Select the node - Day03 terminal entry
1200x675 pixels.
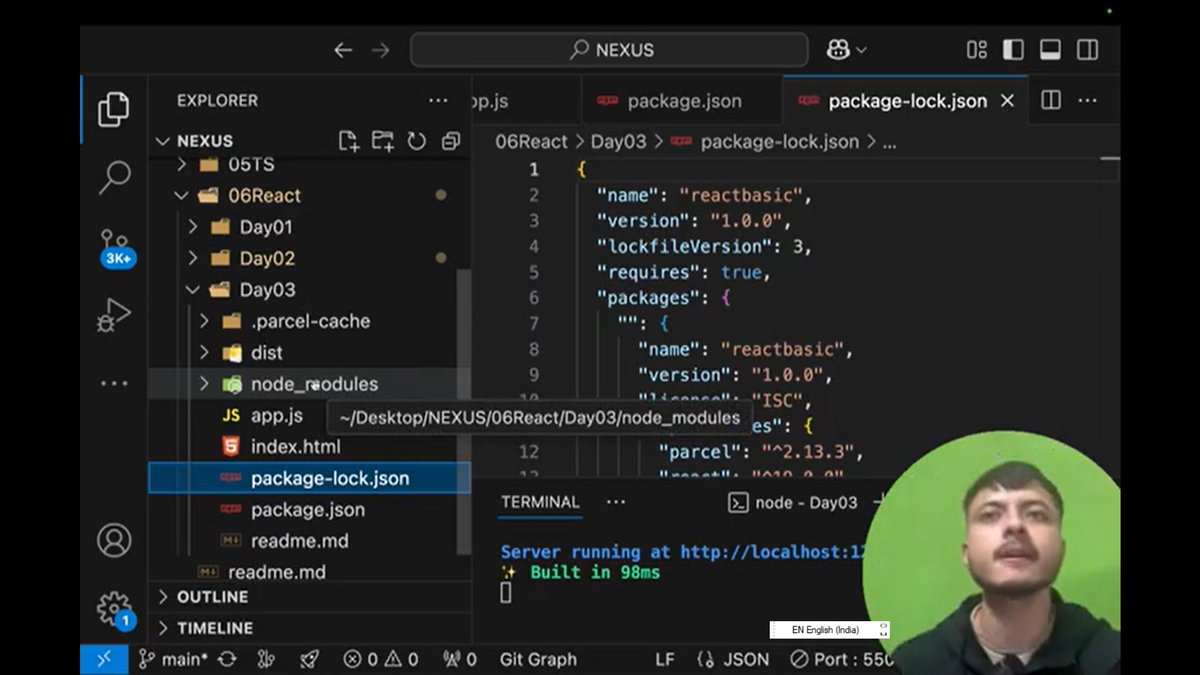coord(793,503)
